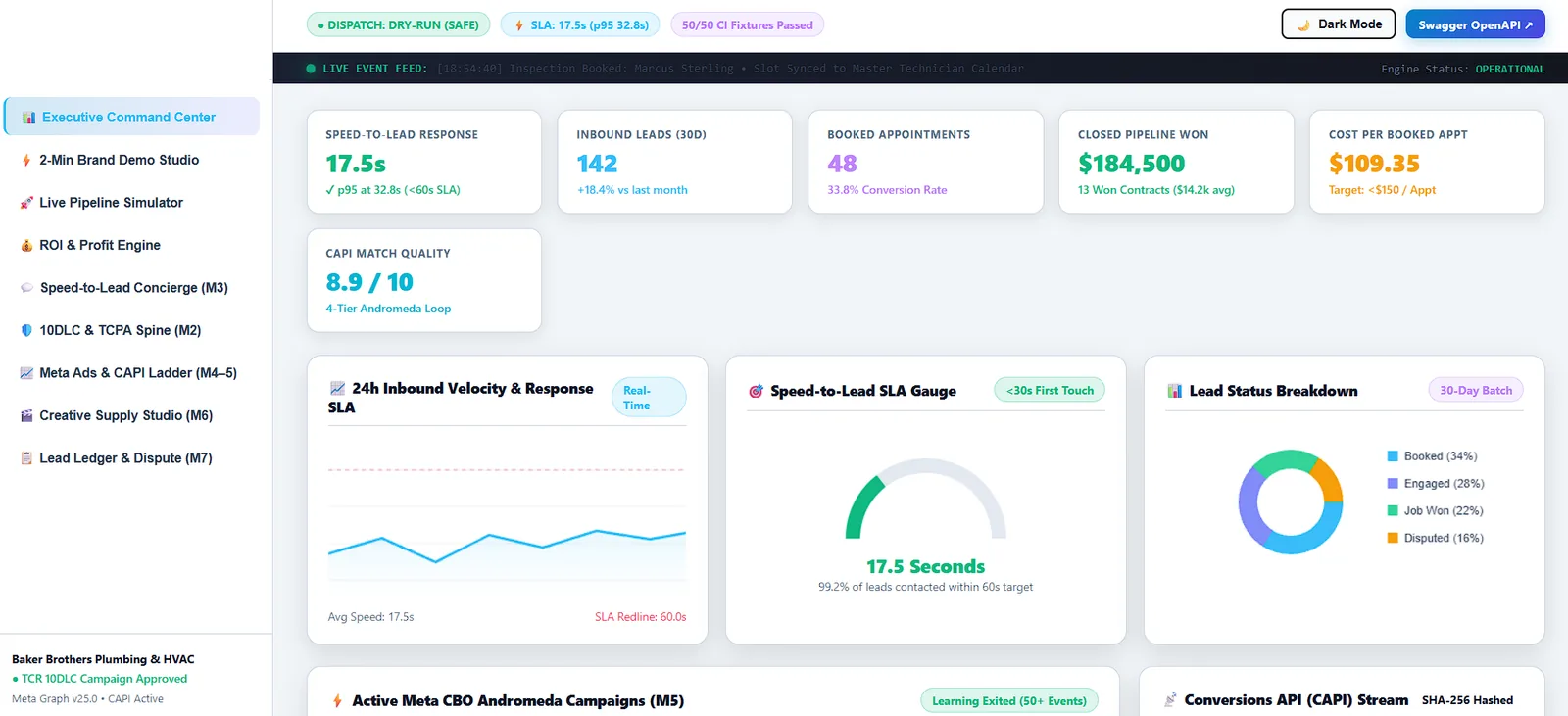1568x716 pixels.
Task: Click the $109.35 cost per booked appointment value
Action: [1374, 164]
